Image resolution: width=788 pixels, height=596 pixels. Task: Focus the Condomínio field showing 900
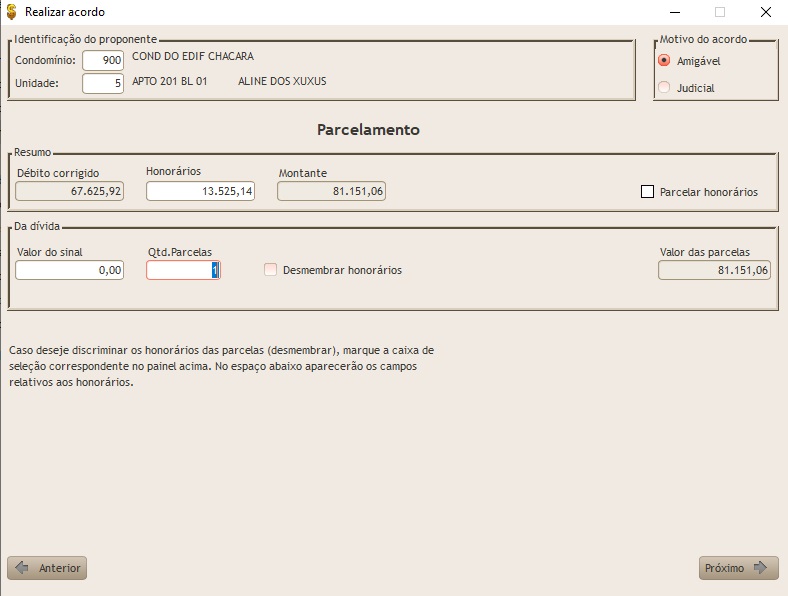click(103, 61)
